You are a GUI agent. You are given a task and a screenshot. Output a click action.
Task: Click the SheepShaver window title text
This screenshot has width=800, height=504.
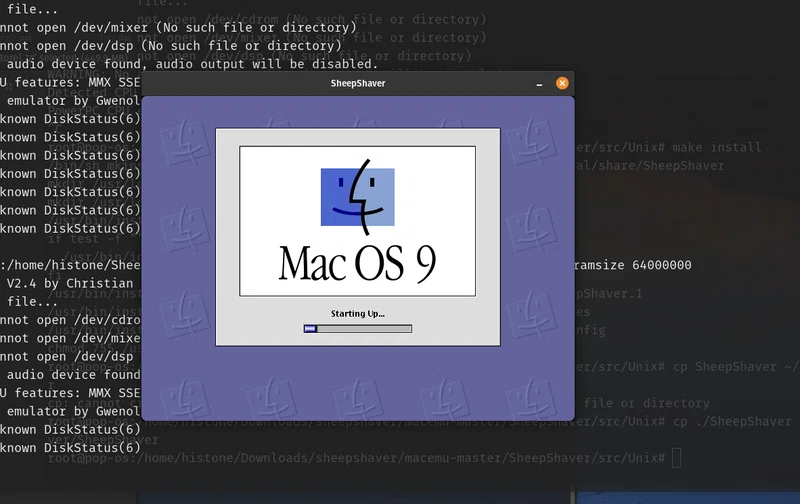pos(358,83)
